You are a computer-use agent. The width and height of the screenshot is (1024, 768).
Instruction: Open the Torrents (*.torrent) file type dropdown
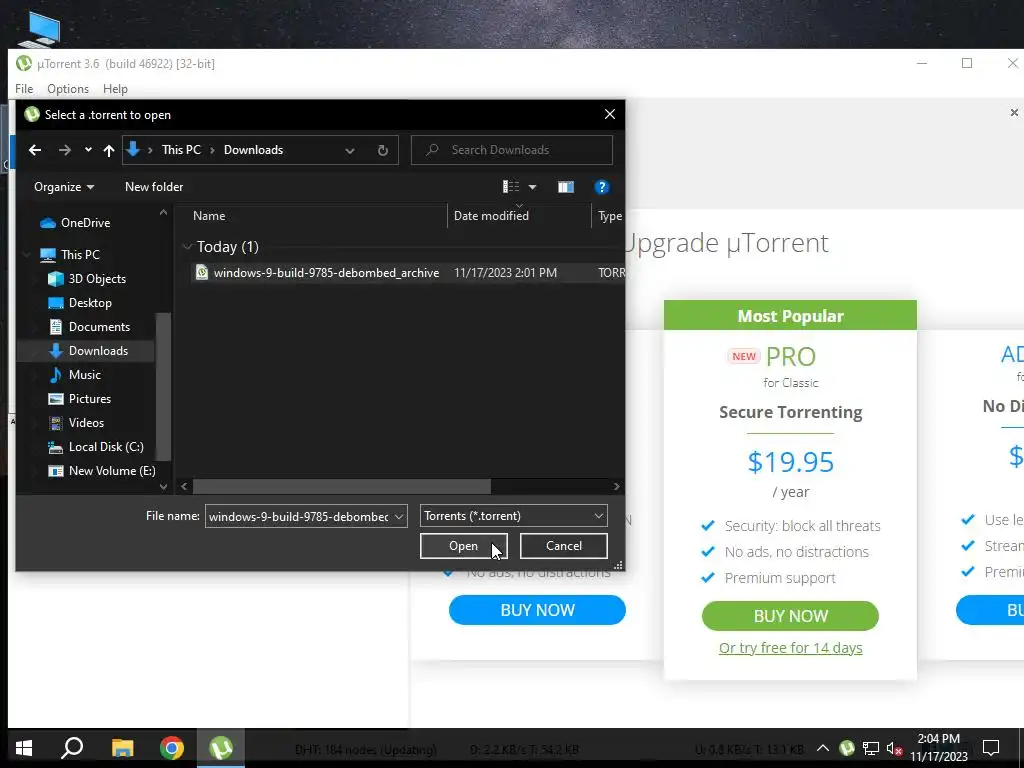[x=513, y=516]
